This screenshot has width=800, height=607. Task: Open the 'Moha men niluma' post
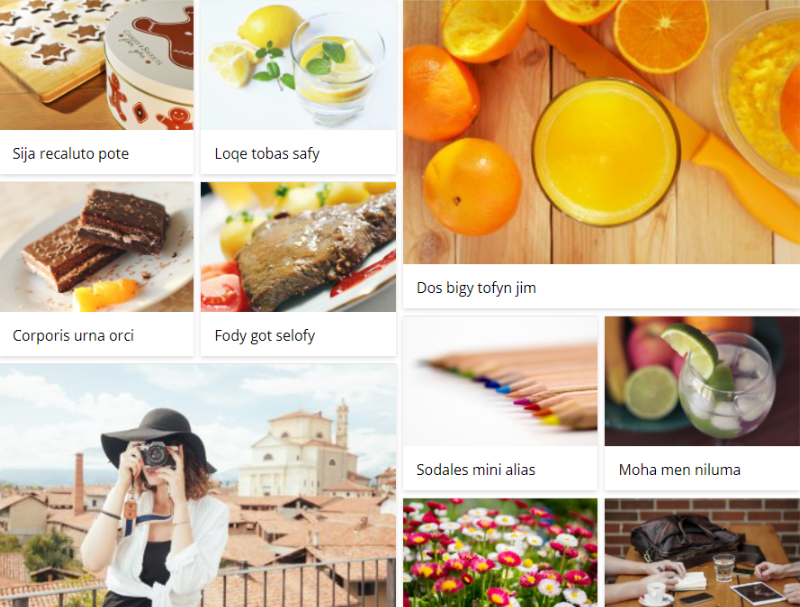680,470
